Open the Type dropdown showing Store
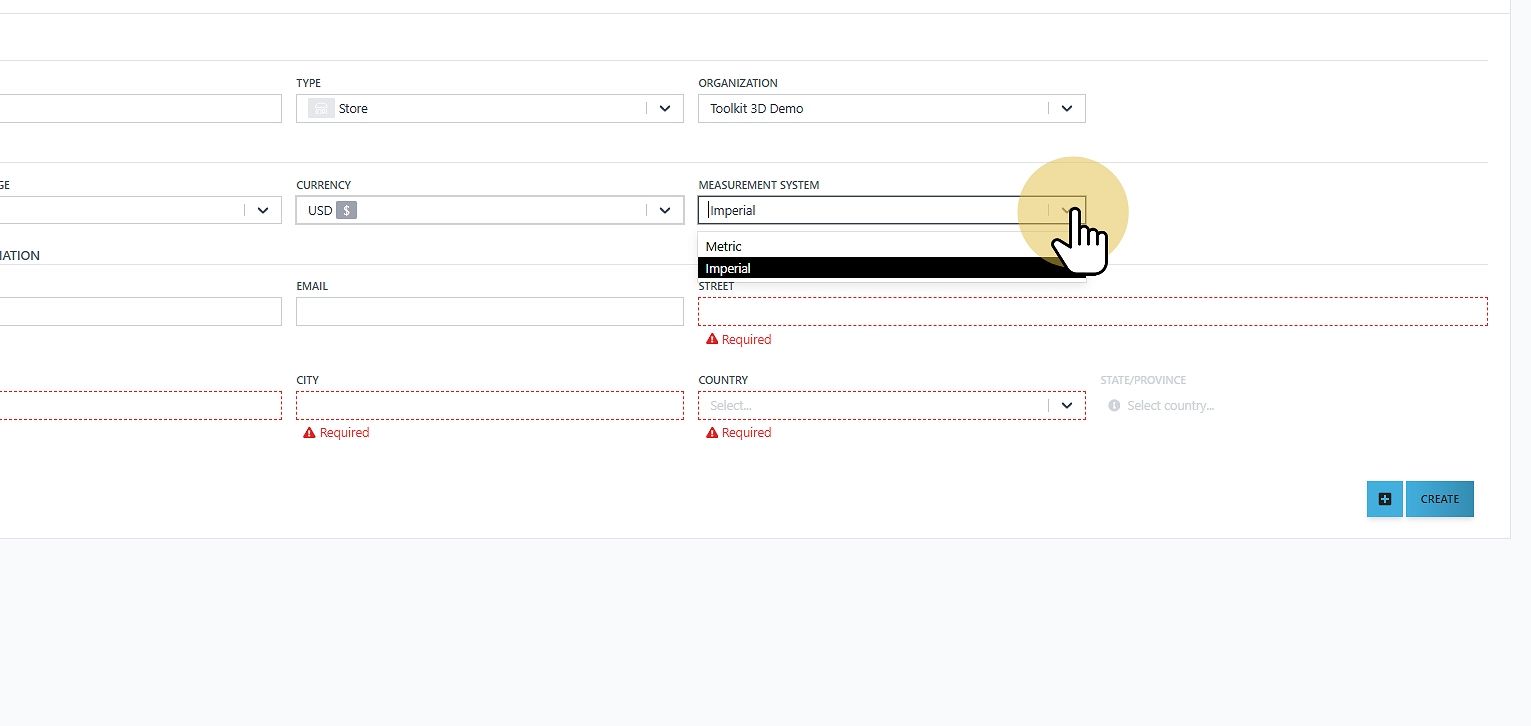This screenshot has width=1531, height=726. [x=489, y=108]
